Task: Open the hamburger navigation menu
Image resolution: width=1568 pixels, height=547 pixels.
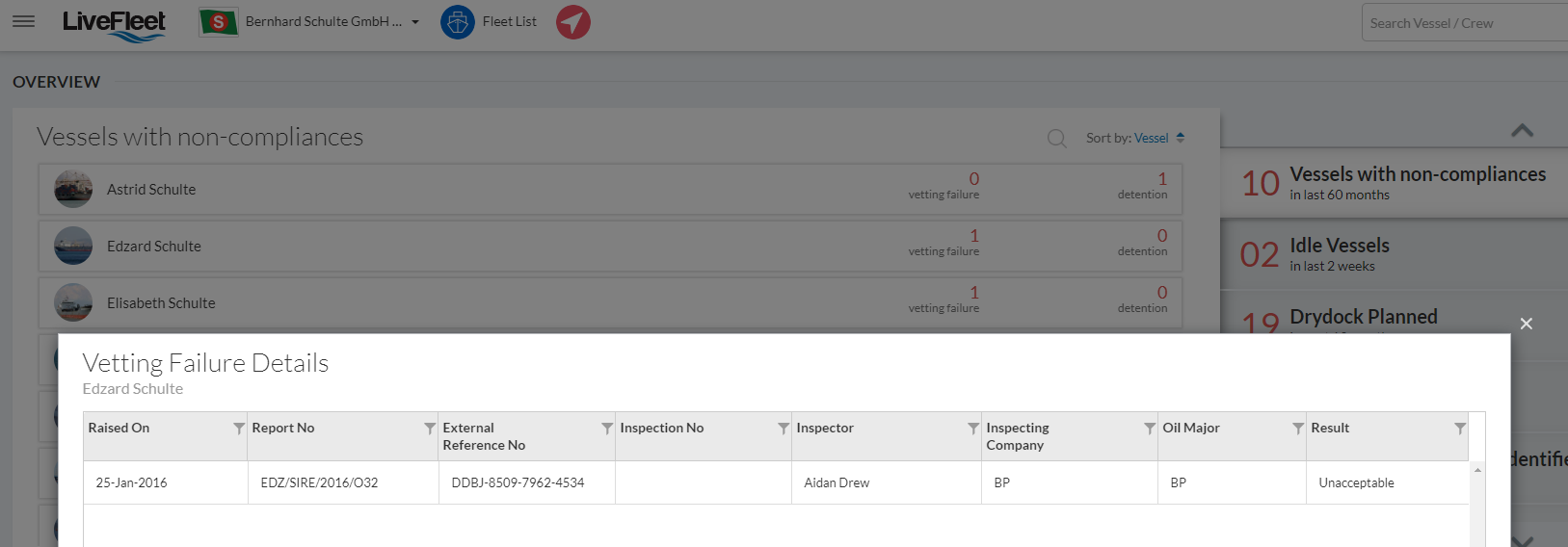Action: 24,21
